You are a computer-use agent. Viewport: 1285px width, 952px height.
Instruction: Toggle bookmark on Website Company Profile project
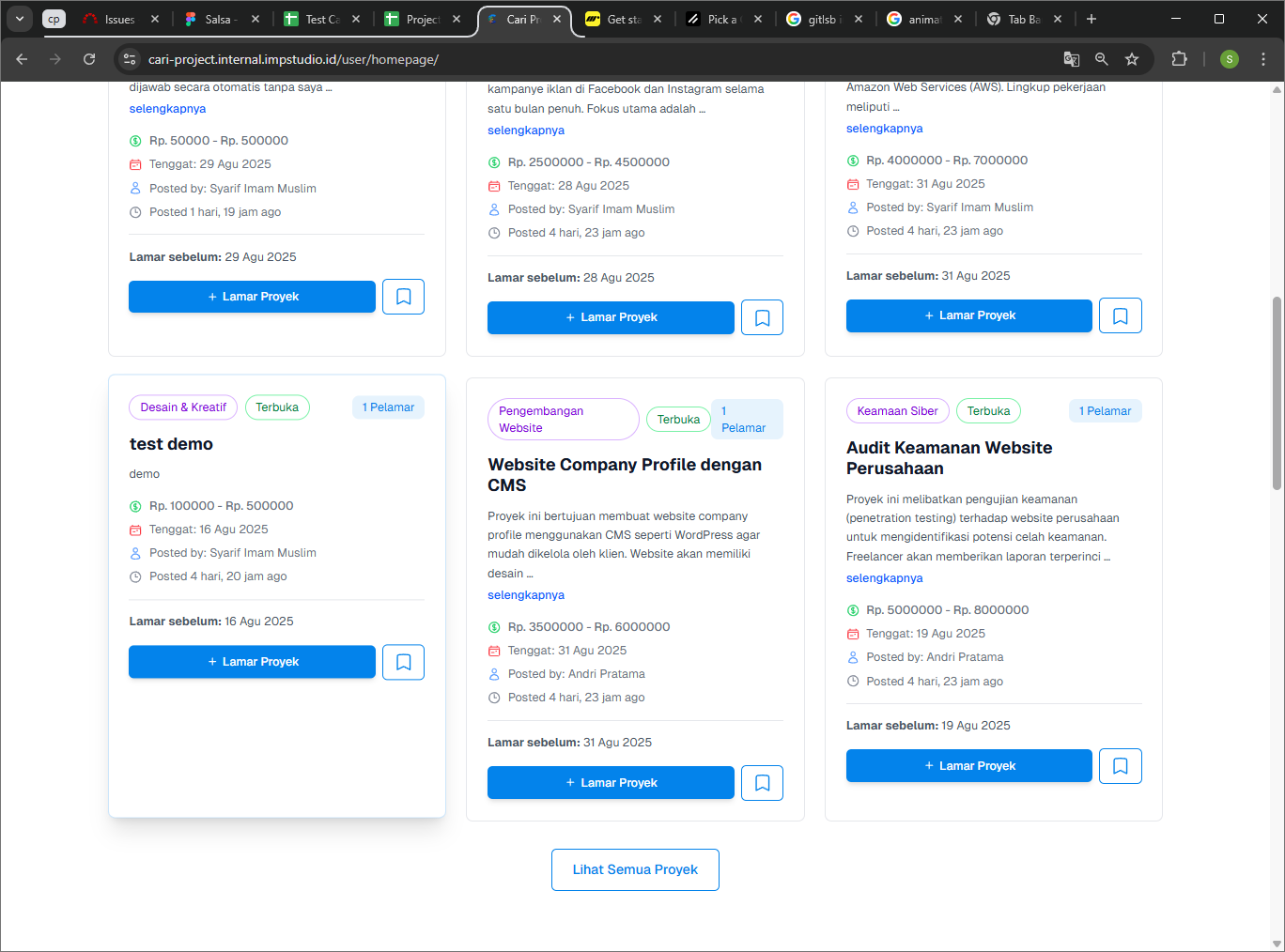coord(762,783)
